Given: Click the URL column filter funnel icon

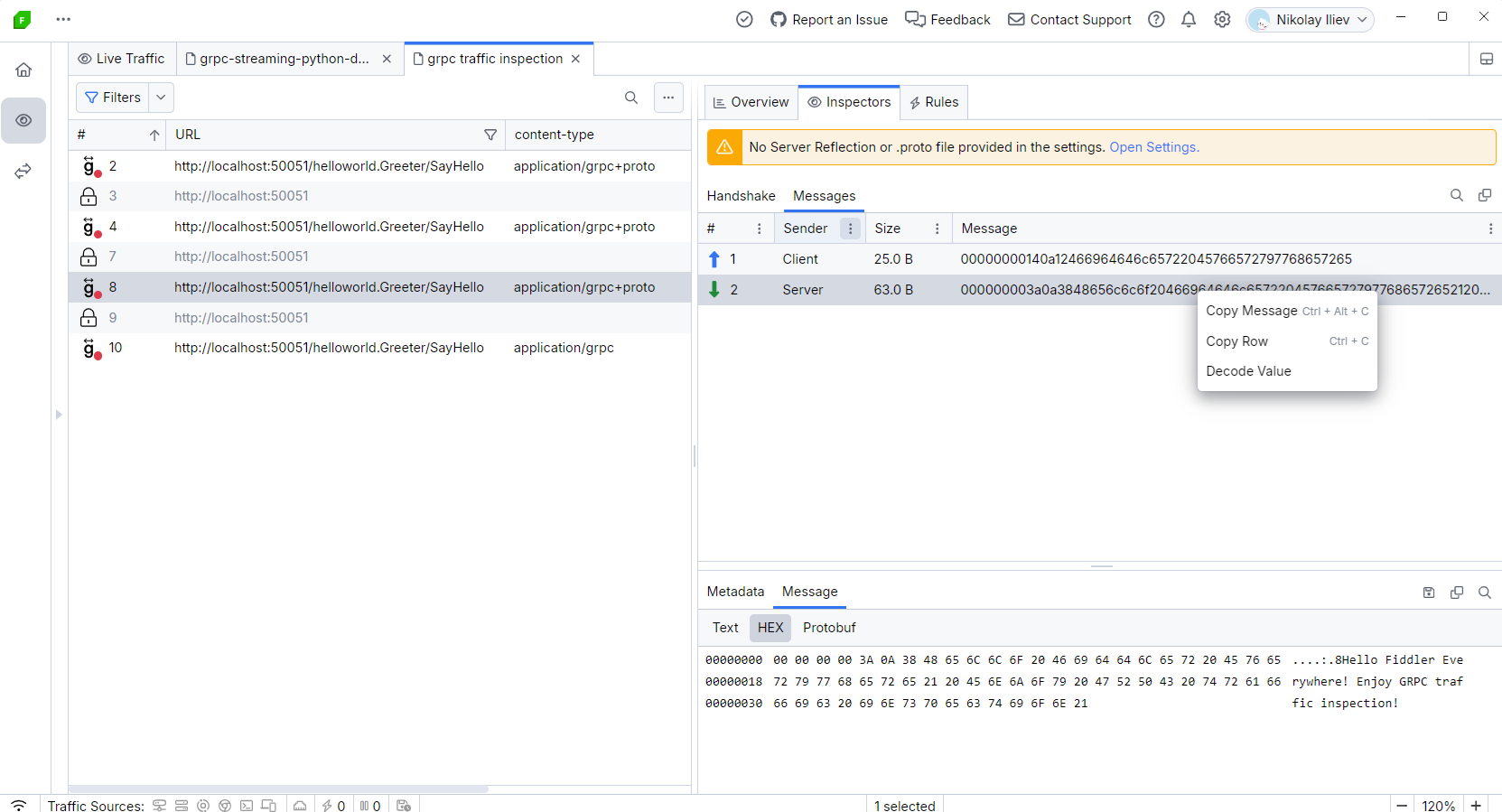Looking at the screenshot, I should pyautogui.click(x=490, y=135).
